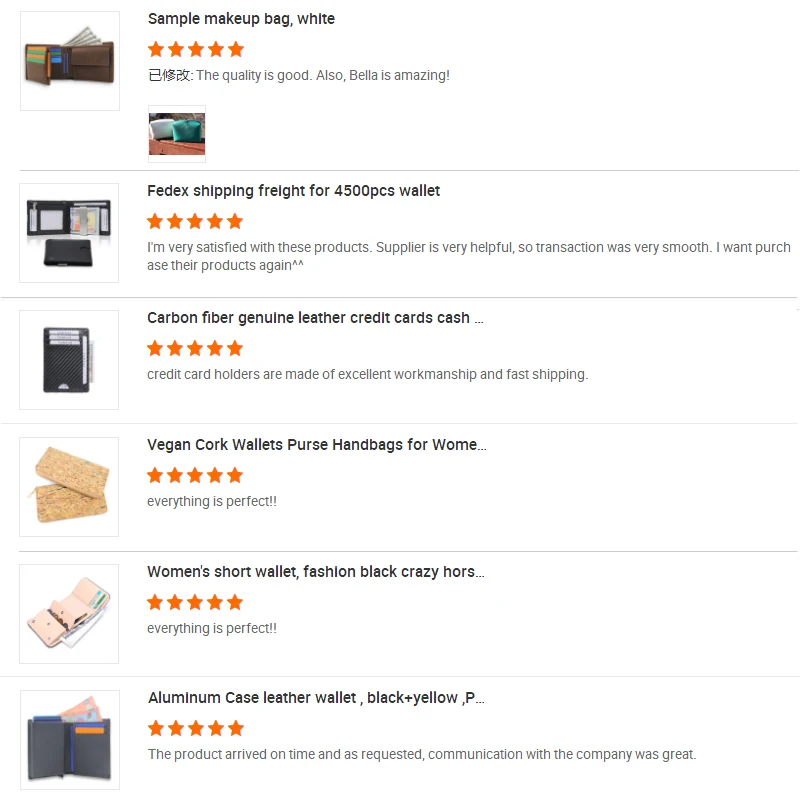This screenshot has height=800, width=800.
Task: Open the 'Sample makeup bag, white' title
Action: coord(241,19)
